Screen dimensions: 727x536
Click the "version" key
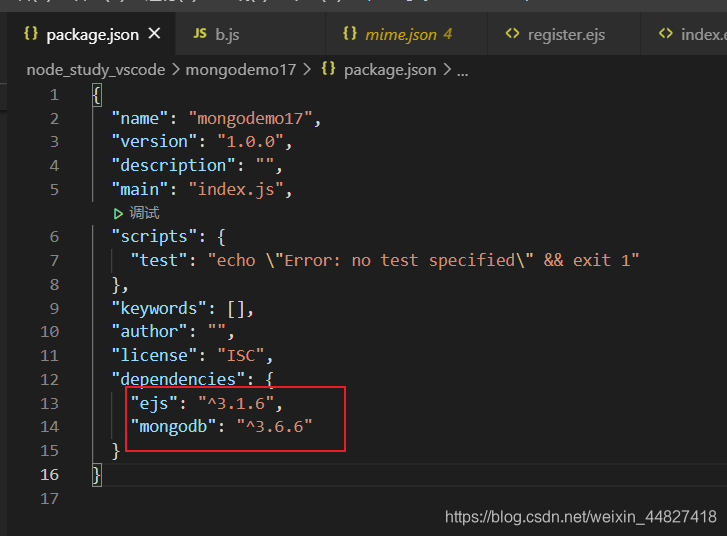[x=154, y=141]
